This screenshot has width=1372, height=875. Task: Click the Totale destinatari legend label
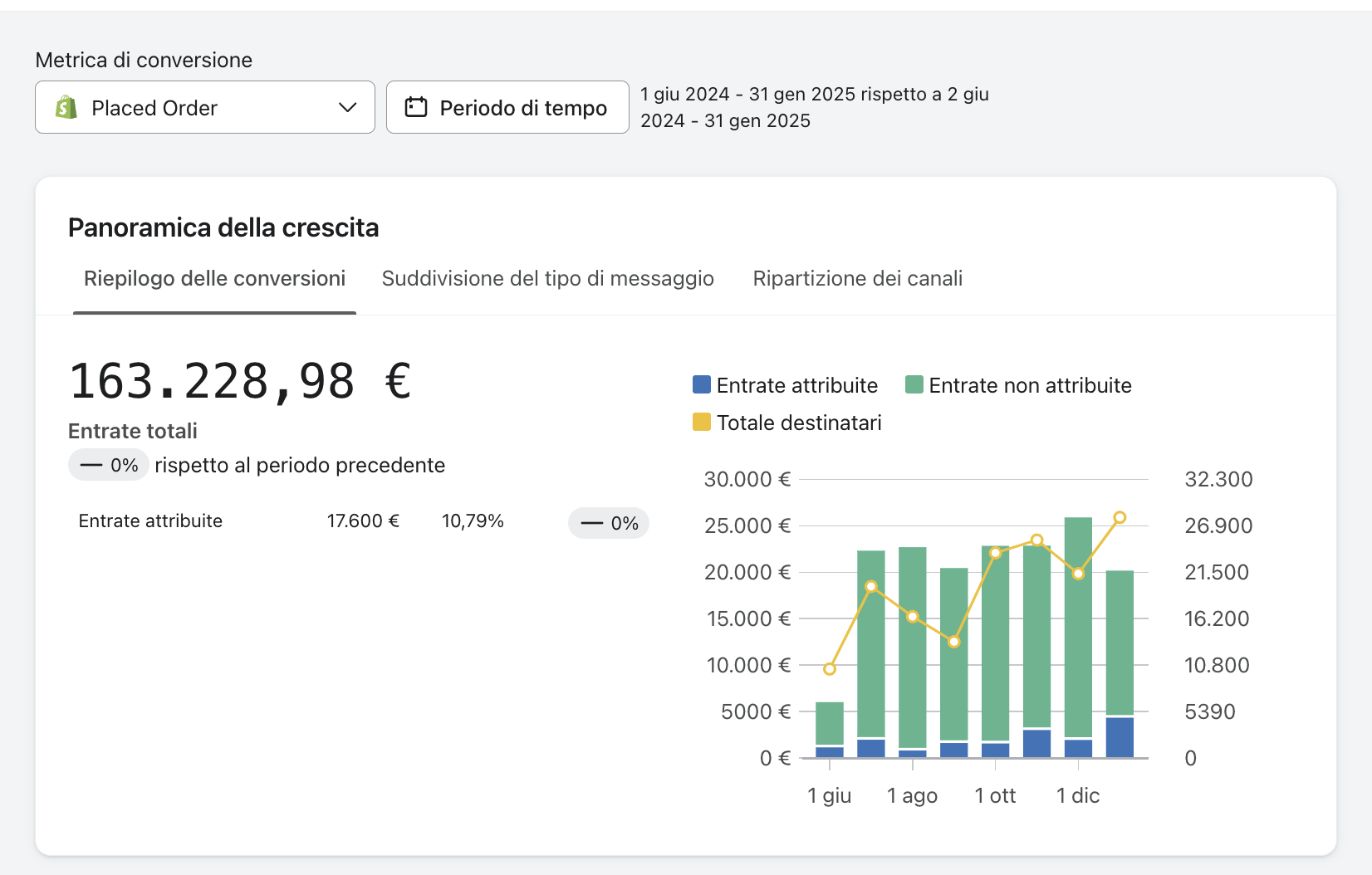pyautogui.click(x=799, y=423)
